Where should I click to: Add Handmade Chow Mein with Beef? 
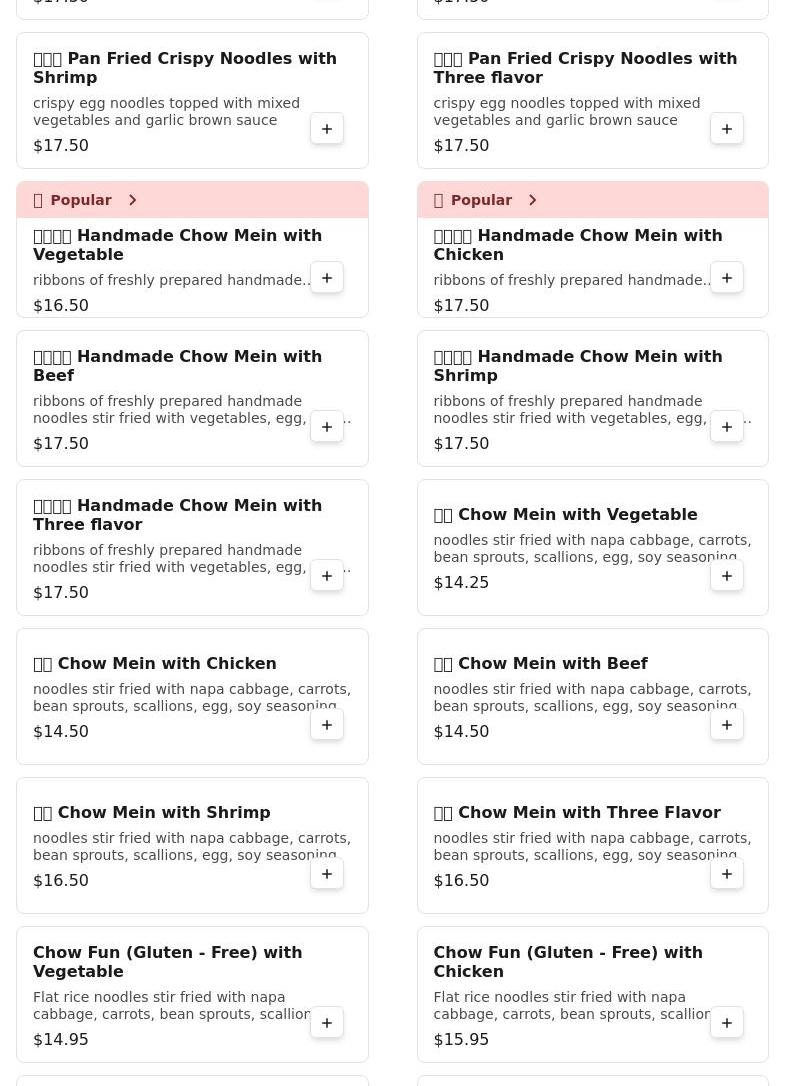(x=327, y=427)
